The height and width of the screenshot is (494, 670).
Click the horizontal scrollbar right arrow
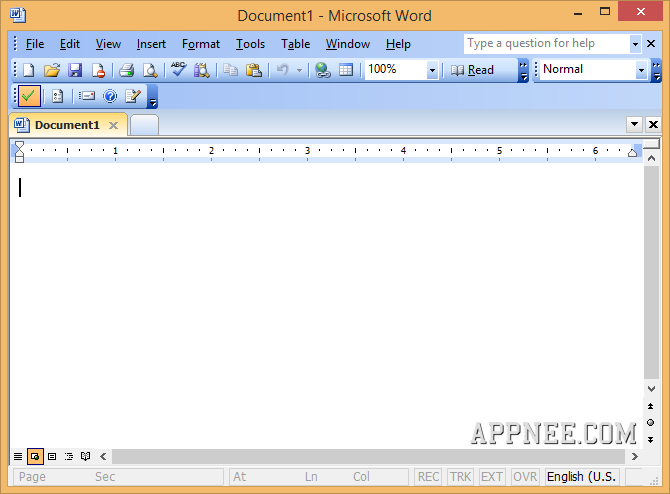635,456
